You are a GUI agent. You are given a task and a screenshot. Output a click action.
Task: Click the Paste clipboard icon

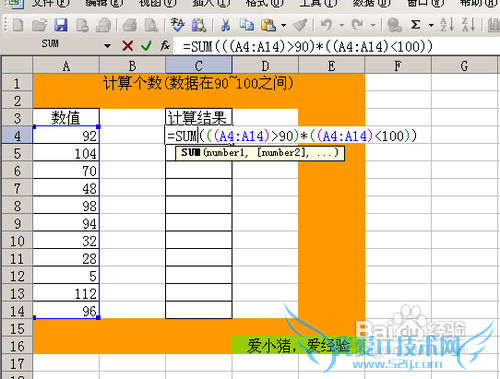point(268,25)
